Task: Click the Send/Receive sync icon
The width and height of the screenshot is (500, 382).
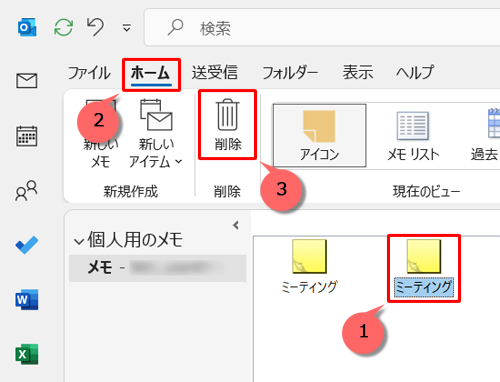Action: (x=63, y=27)
